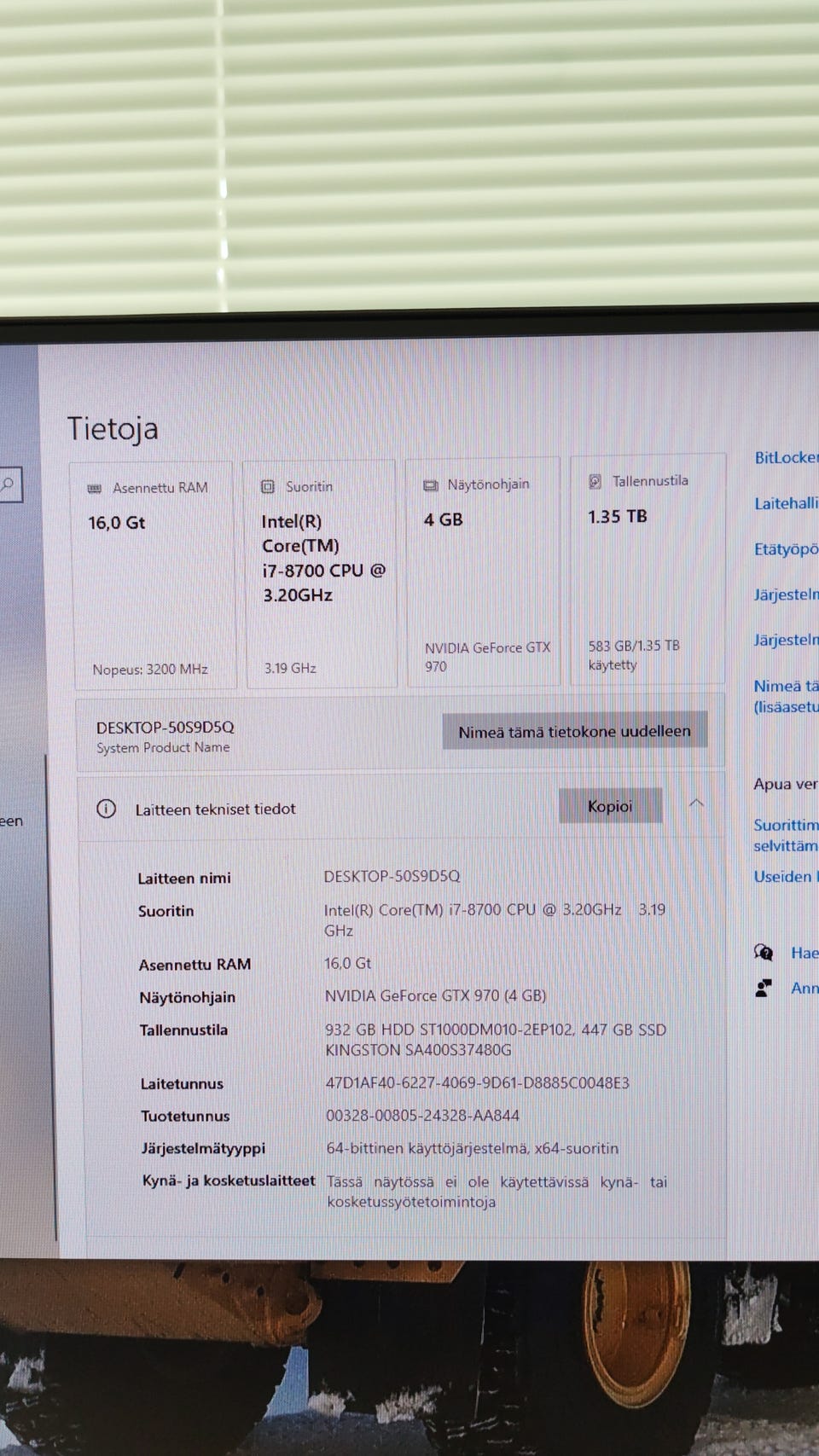Click the Suoritin value in device specifications
Viewport: 819px width, 1456px height.
point(495,920)
